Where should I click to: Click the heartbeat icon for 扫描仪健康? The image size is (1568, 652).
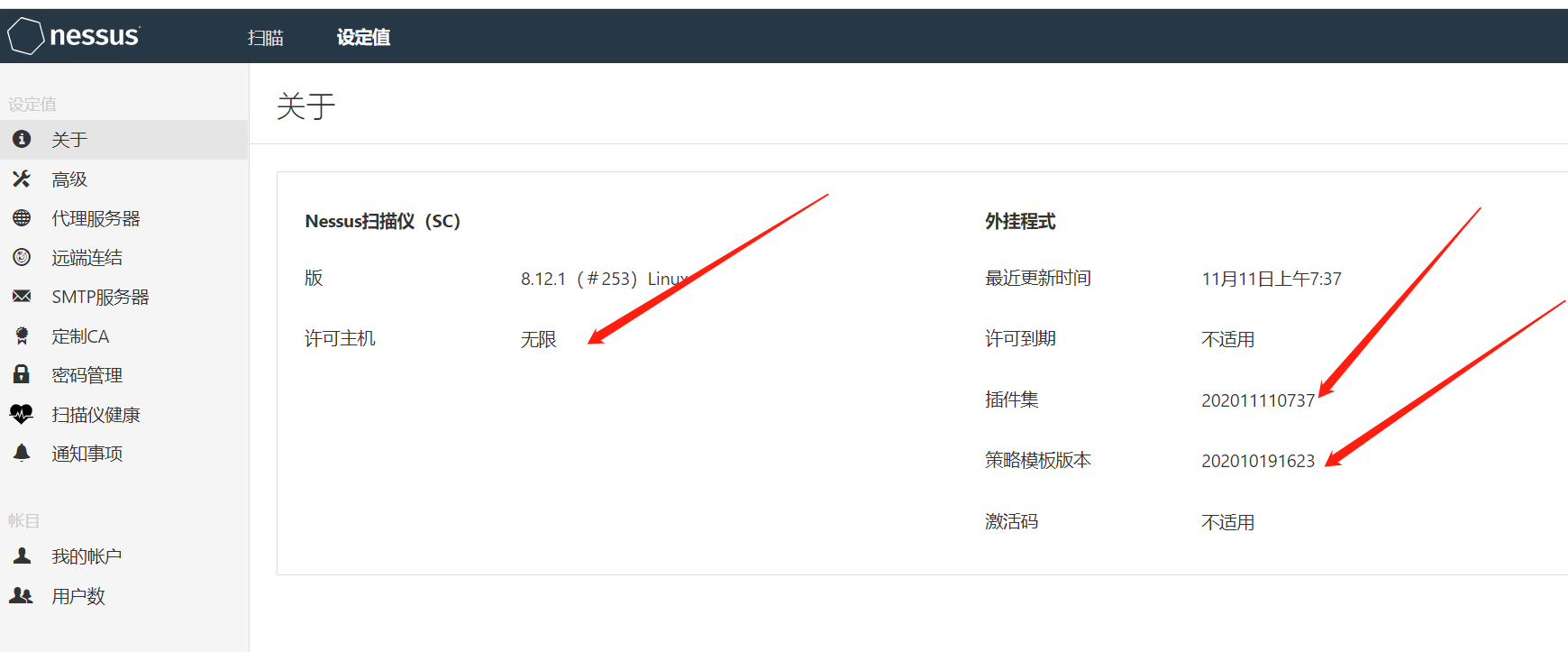pos(22,414)
